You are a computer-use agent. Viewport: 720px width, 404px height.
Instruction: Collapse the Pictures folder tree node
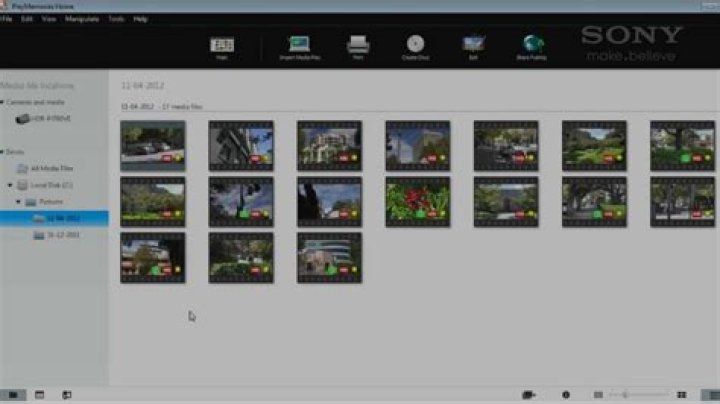(x=18, y=202)
